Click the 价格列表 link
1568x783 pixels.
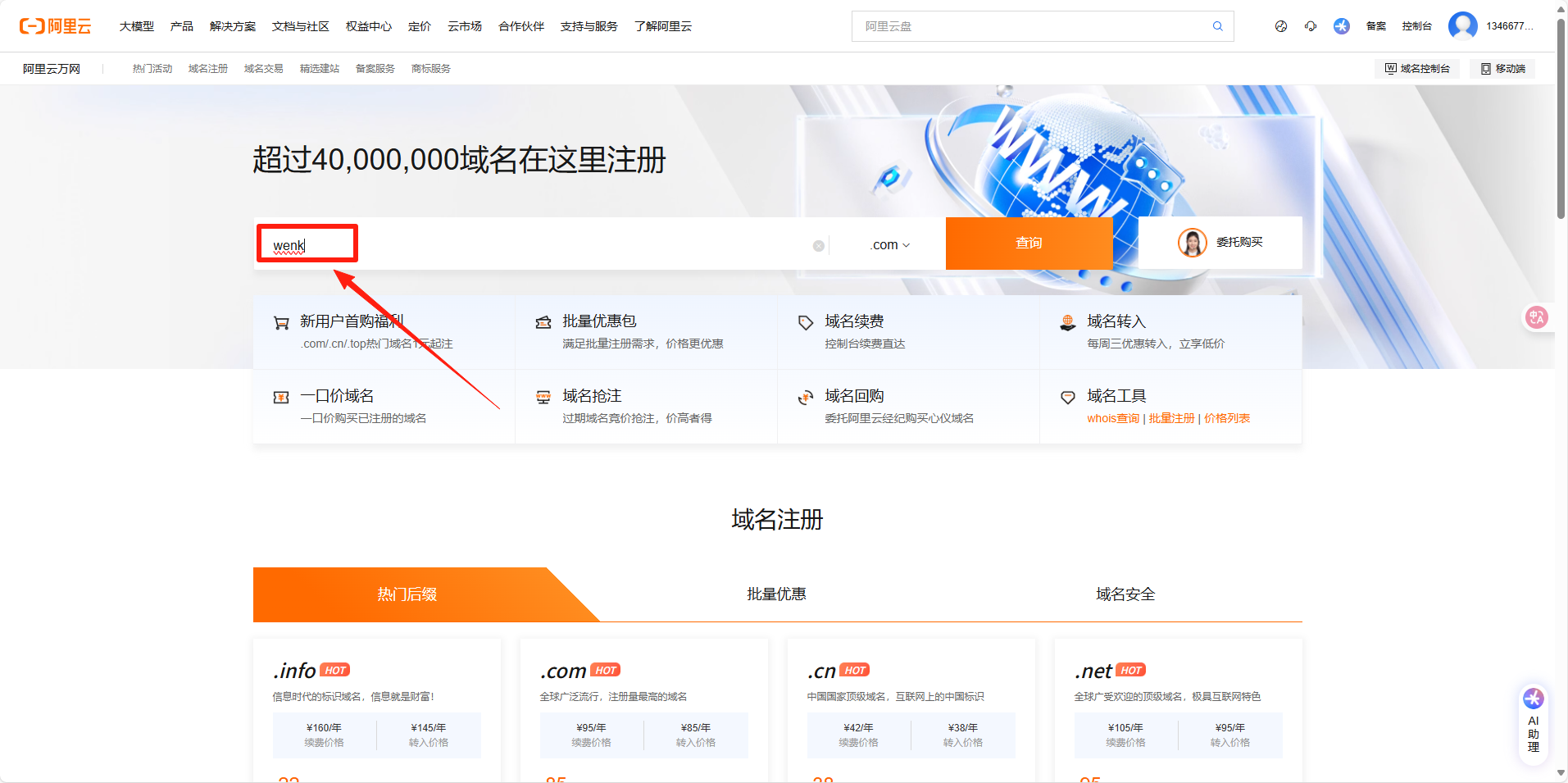[x=1227, y=418]
